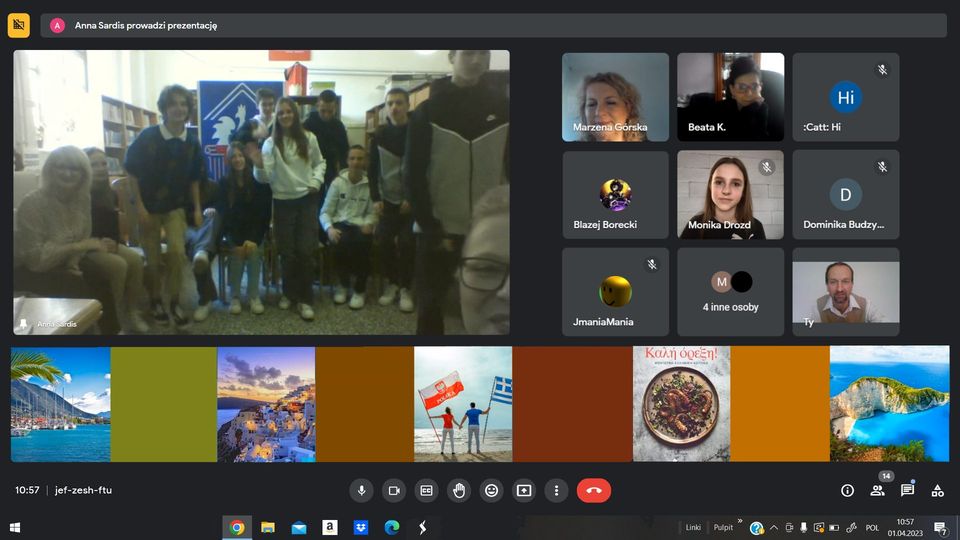Open the activities panel

(937, 490)
